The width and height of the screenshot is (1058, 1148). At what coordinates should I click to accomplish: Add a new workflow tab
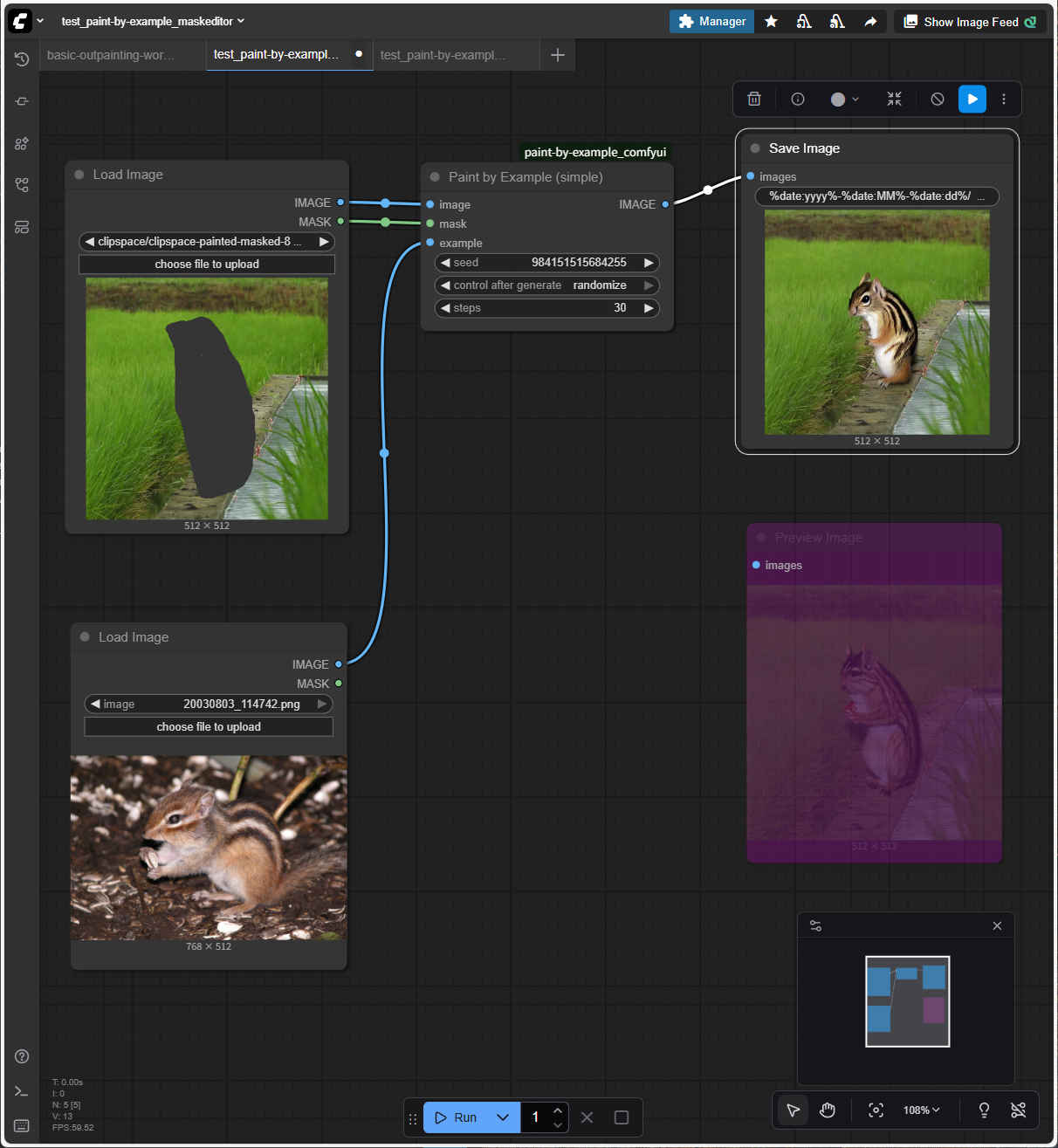558,55
